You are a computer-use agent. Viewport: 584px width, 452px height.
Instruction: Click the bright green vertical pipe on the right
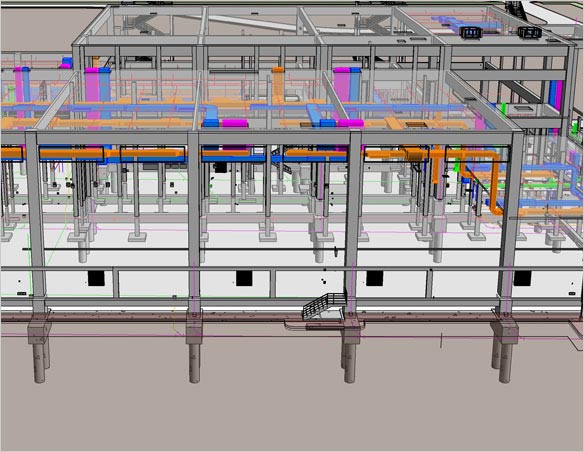click(x=505, y=107)
